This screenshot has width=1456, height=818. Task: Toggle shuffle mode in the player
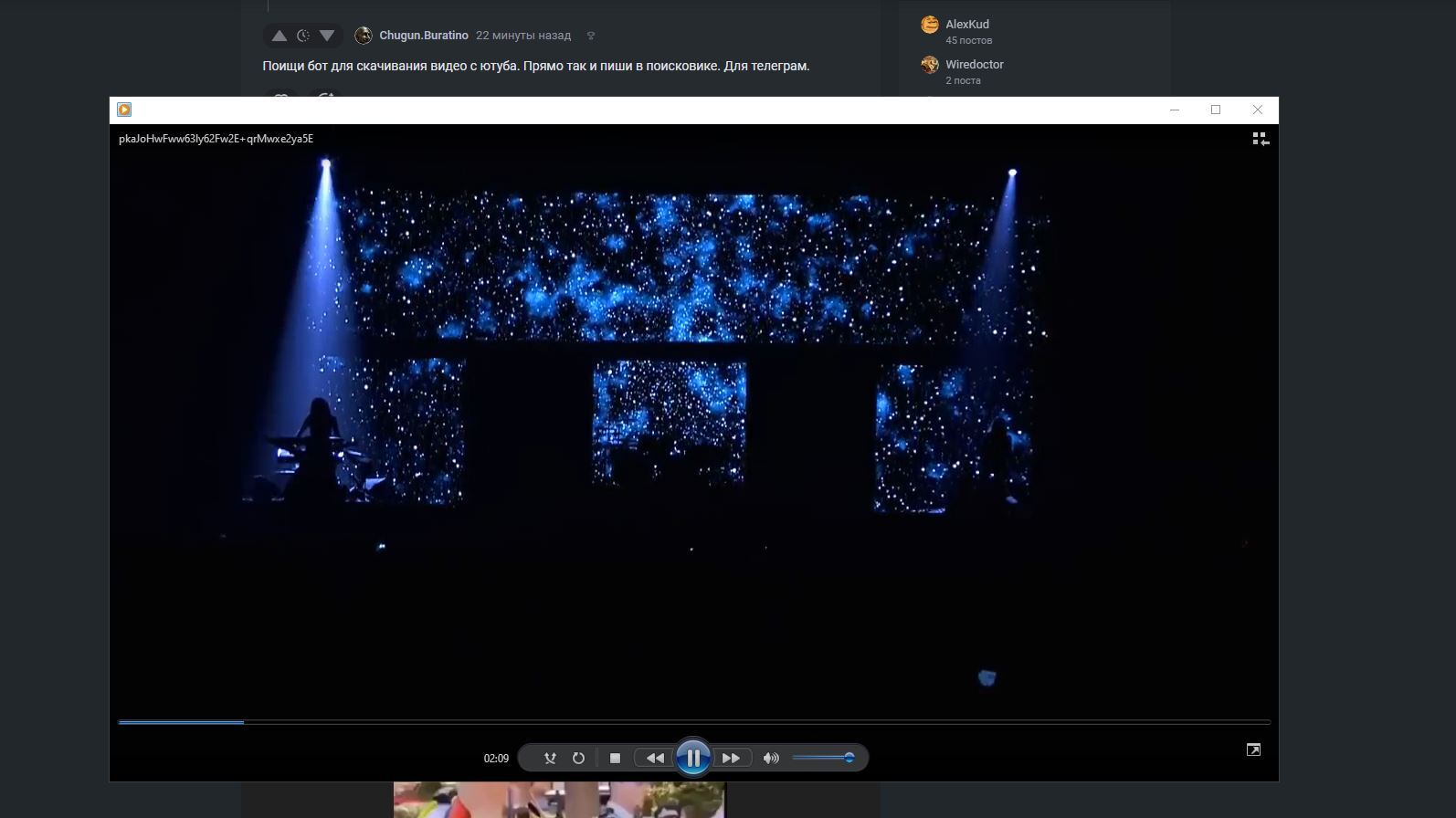(x=550, y=758)
